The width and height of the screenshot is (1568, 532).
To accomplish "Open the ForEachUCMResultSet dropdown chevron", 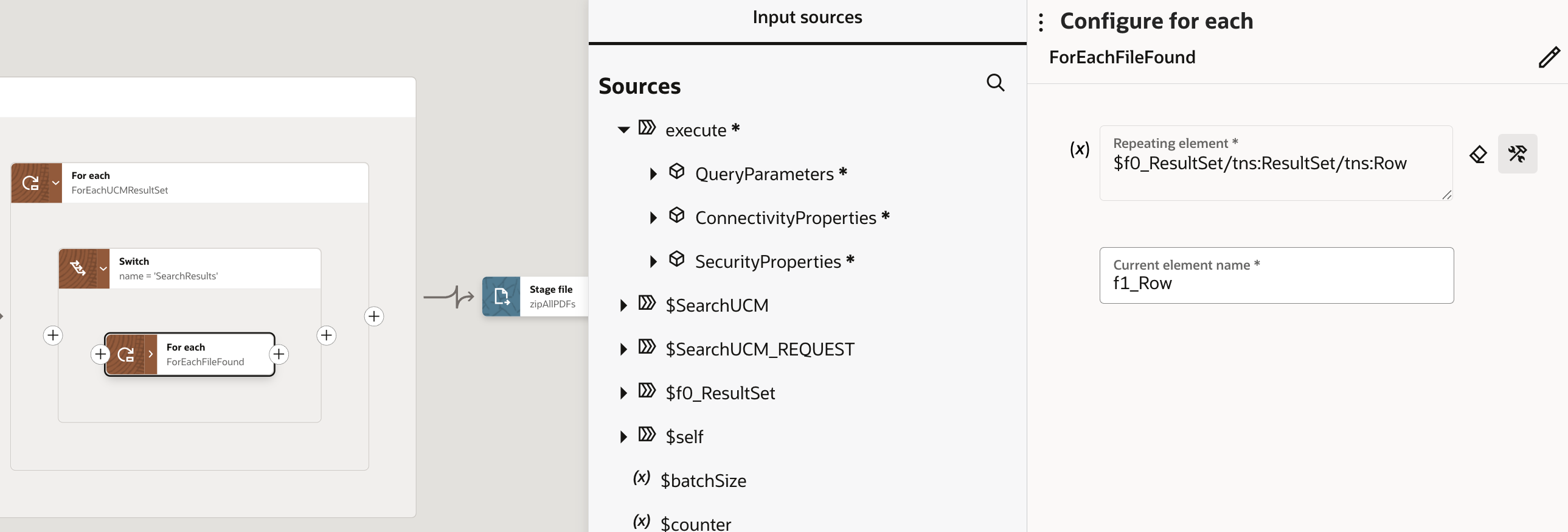I will pyautogui.click(x=55, y=183).
